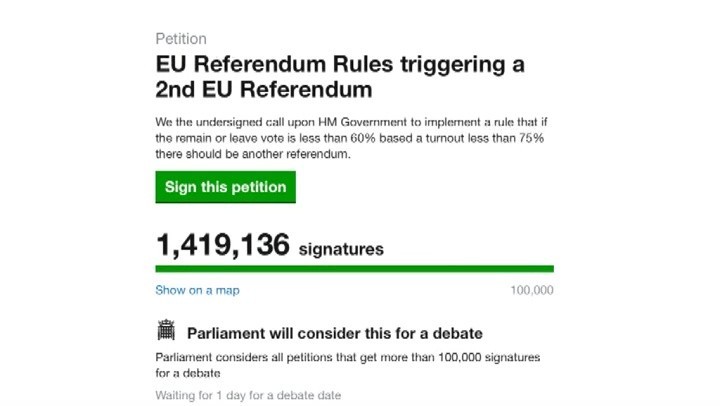The width and height of the screenshot is (720, 406).
Task: Click the green Sign this petition button
Action: tap(225, 187)
